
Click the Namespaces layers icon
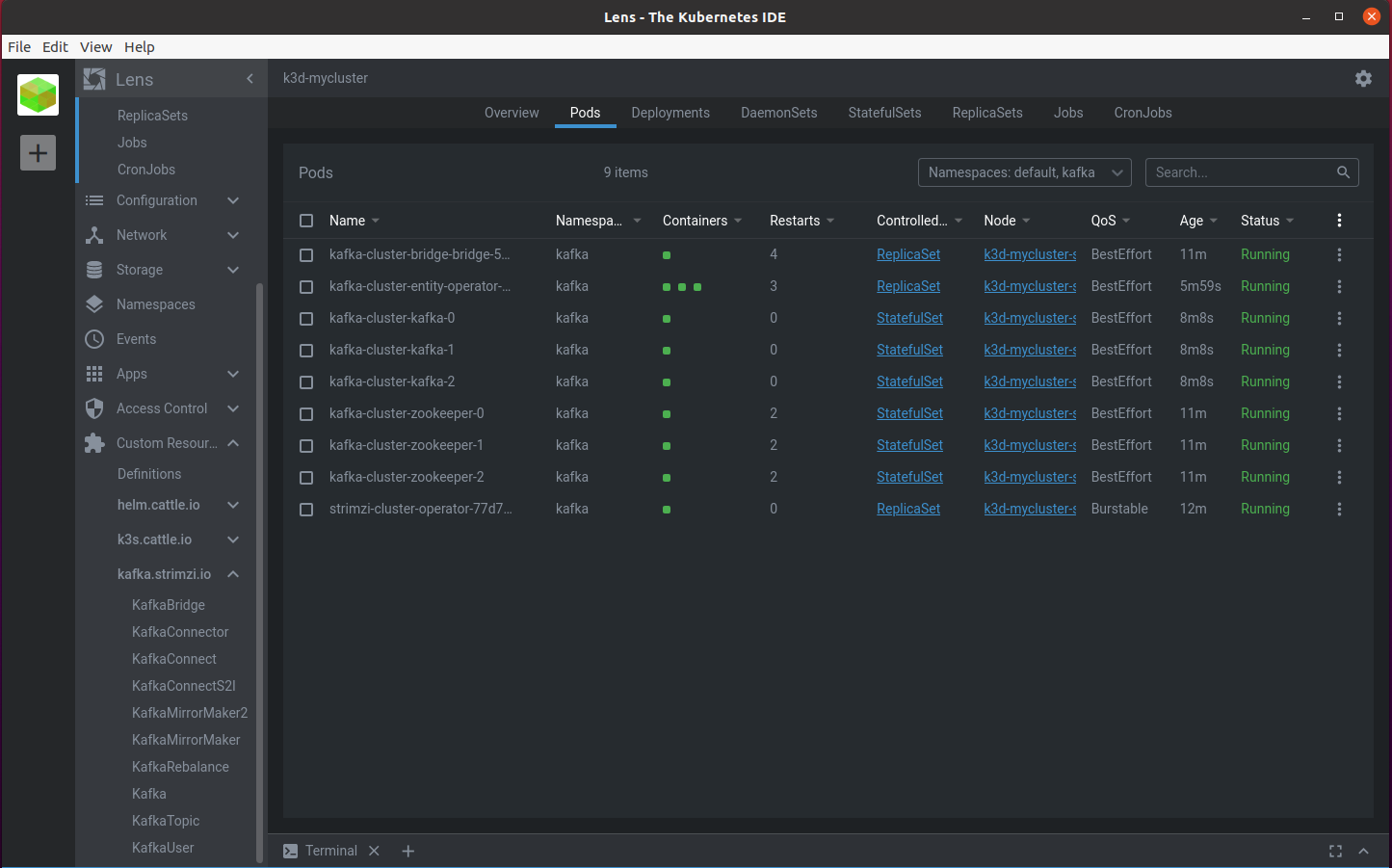(x=94, y=304)
